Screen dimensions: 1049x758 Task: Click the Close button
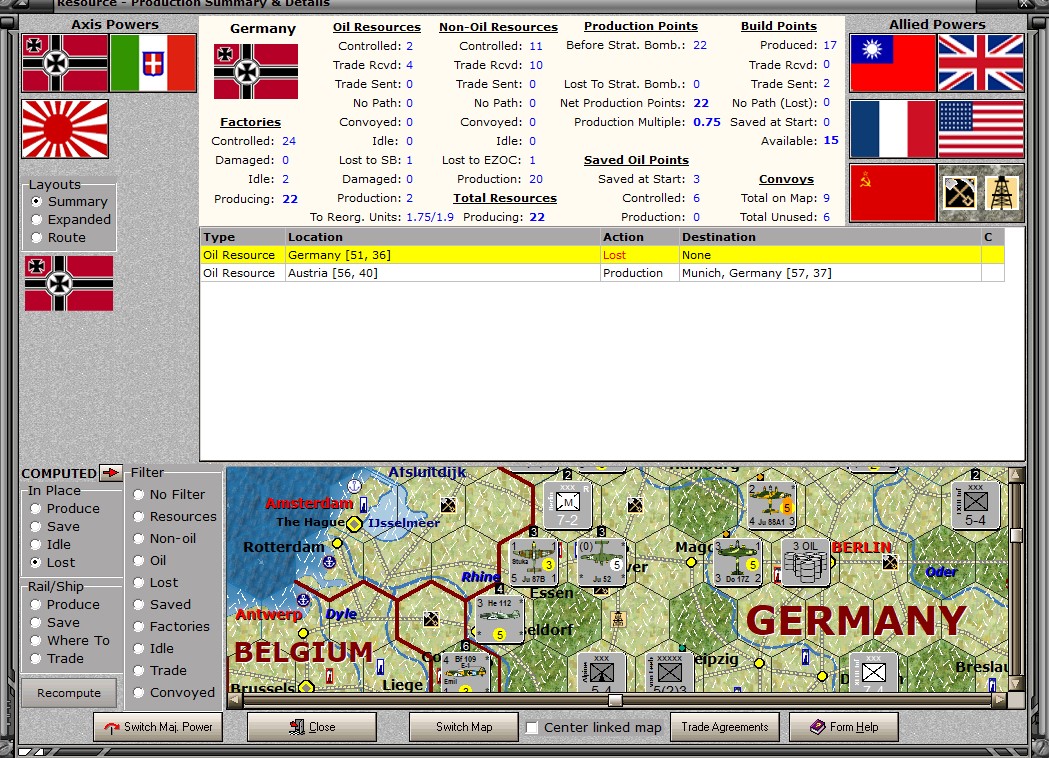[x=312, y=727]
